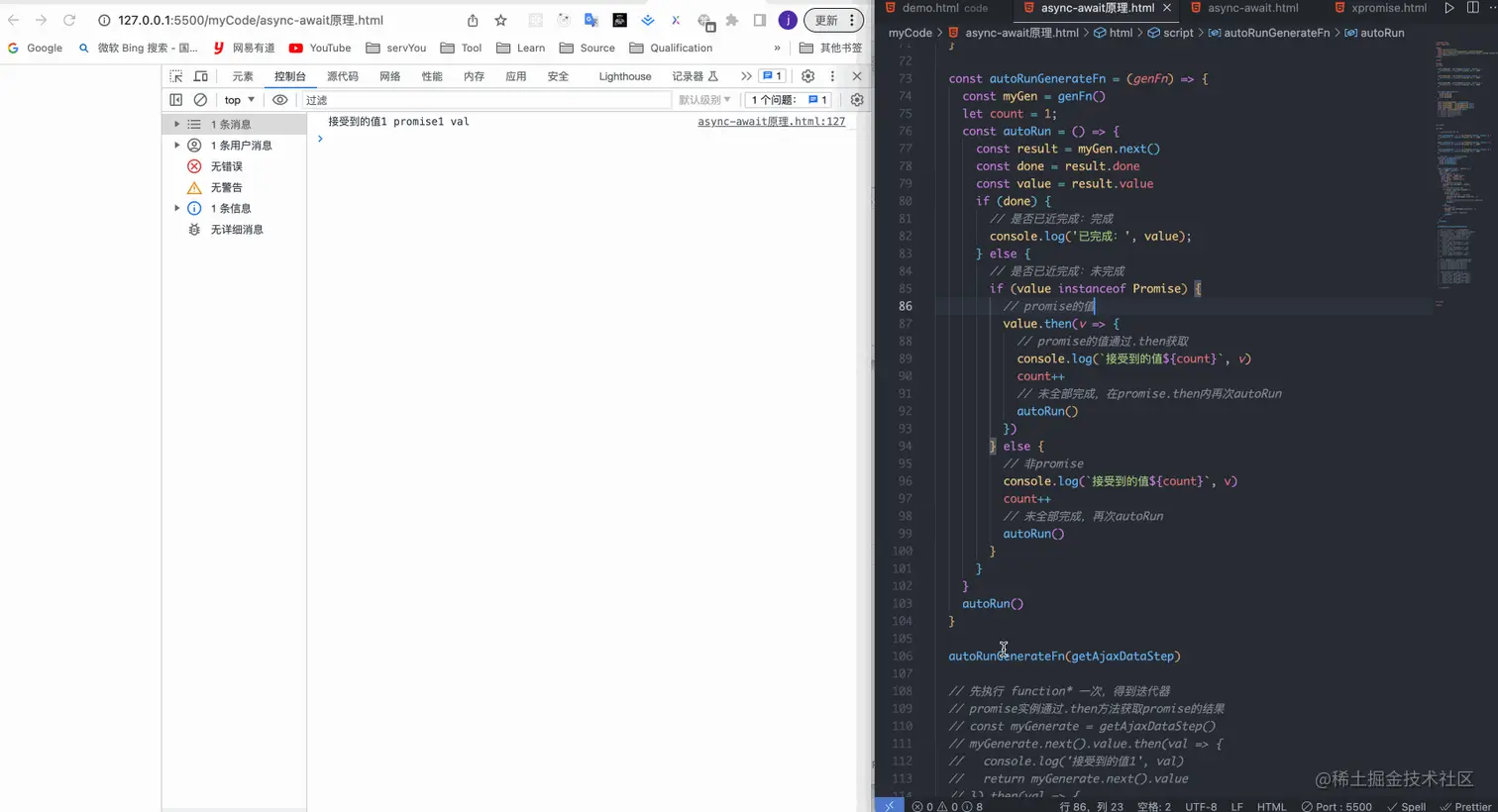Open the 其他书签 bookmarks folder

pos(830,48)
